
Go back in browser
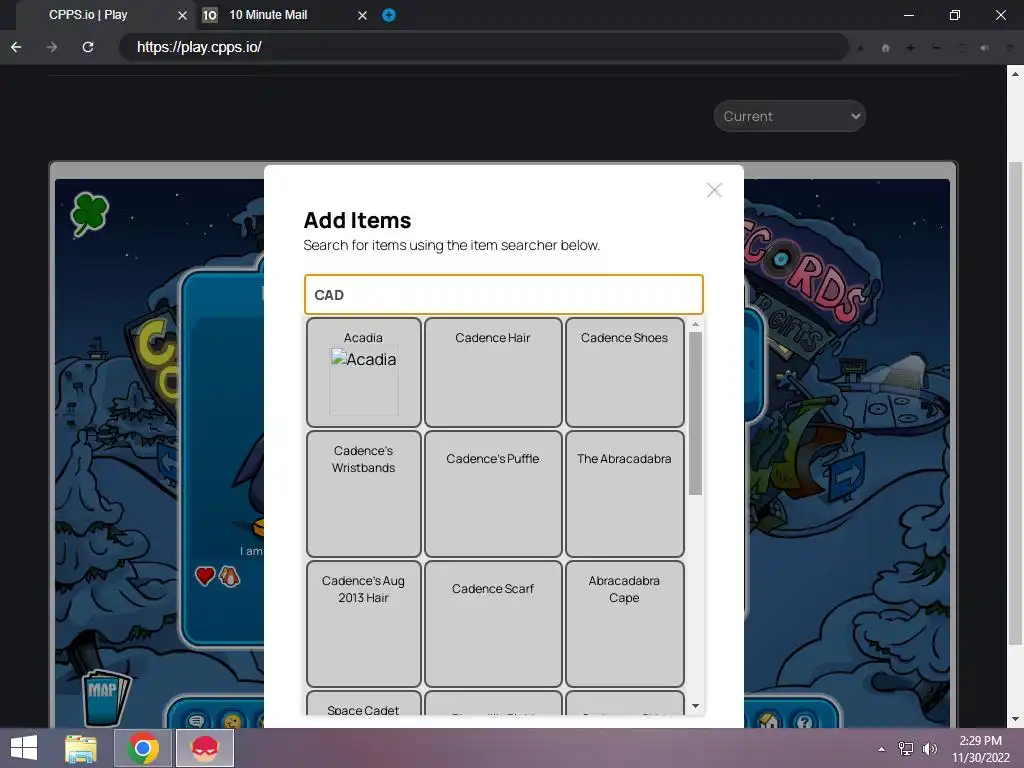click(x=16, y=47)
